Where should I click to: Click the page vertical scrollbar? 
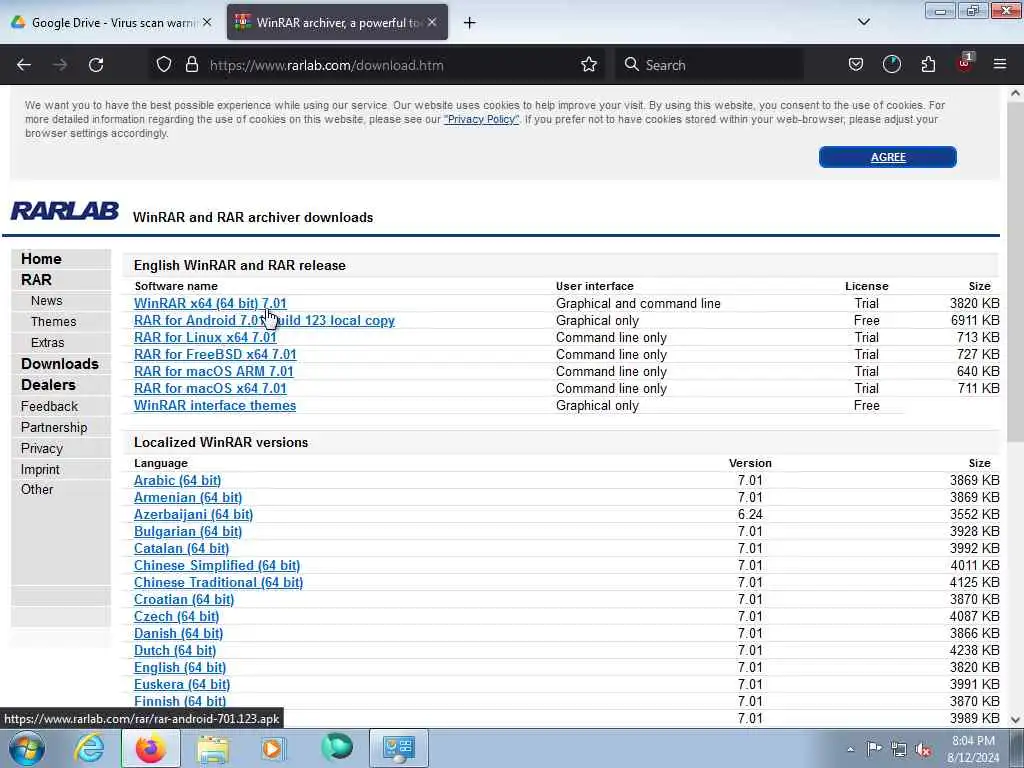point(1015,274)
